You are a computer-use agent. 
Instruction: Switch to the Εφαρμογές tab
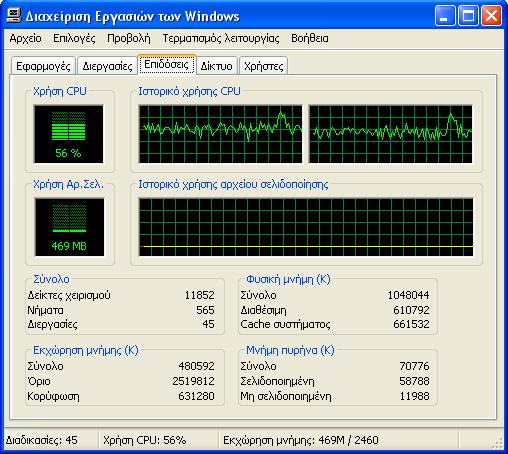(43, 66)
